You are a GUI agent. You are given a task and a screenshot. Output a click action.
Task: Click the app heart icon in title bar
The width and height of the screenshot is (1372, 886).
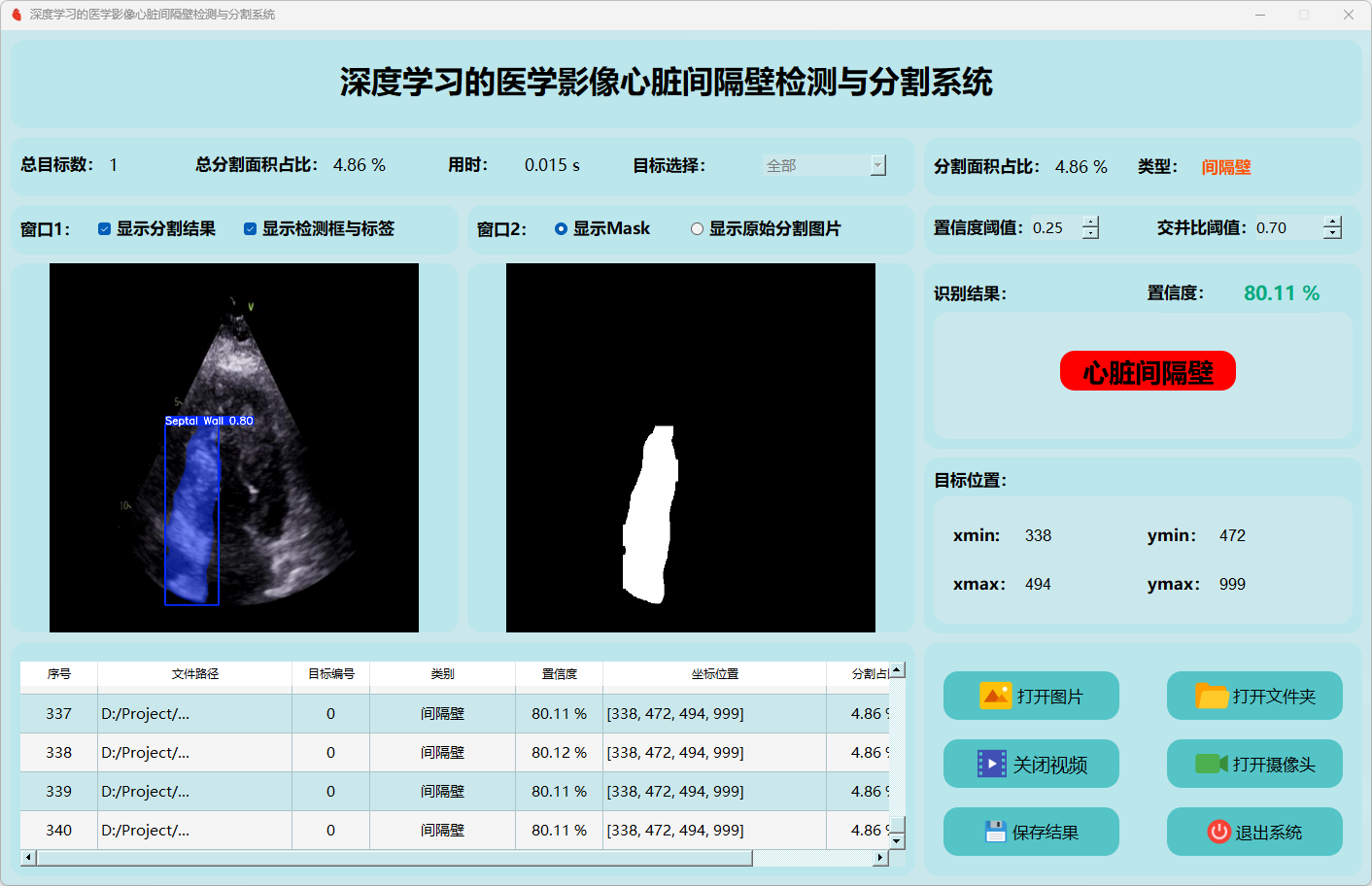pyautogui.click(x=17, y=15)
